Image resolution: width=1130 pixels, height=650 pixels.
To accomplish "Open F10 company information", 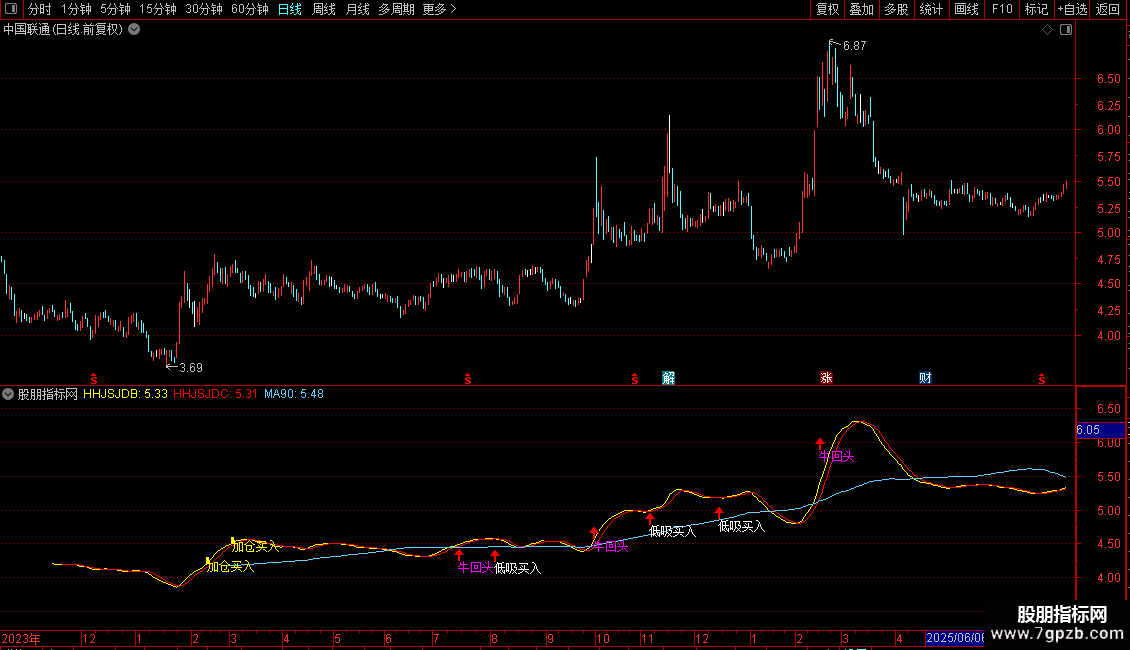I will (1002, 9).
